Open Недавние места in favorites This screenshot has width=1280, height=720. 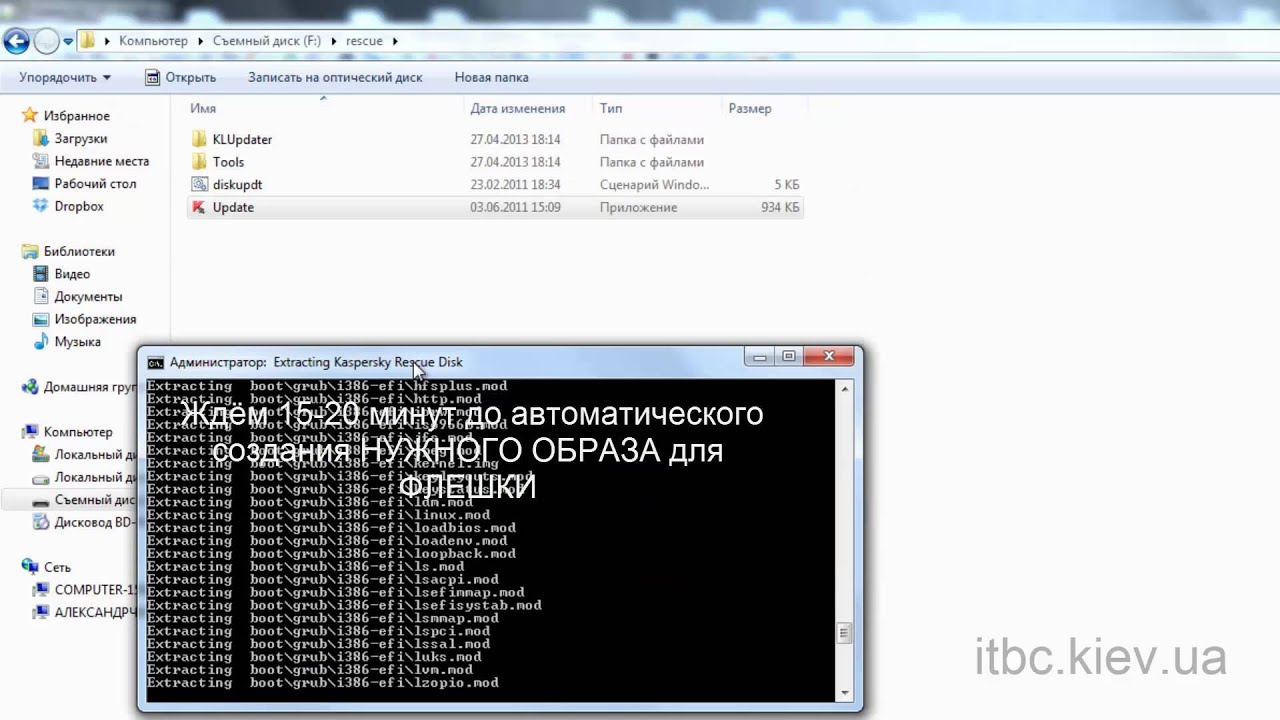click(101, 161)
